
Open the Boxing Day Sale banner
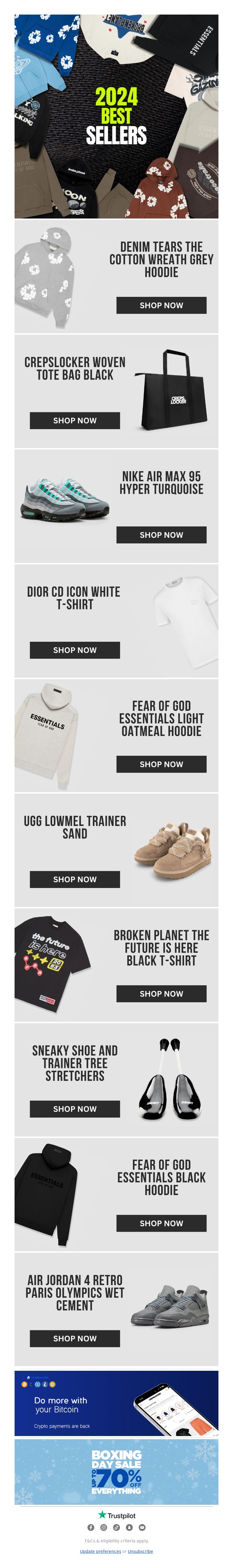(x=116, y=1472)
